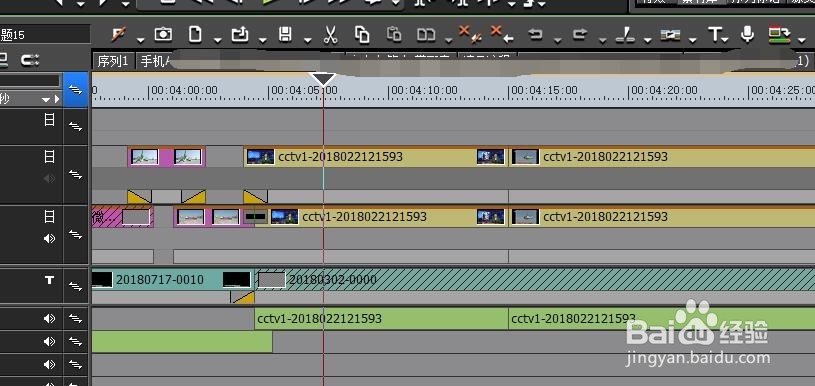Screen dimensions: 815x386
Task: Click the paste icon
Action: tap(394, 35)
